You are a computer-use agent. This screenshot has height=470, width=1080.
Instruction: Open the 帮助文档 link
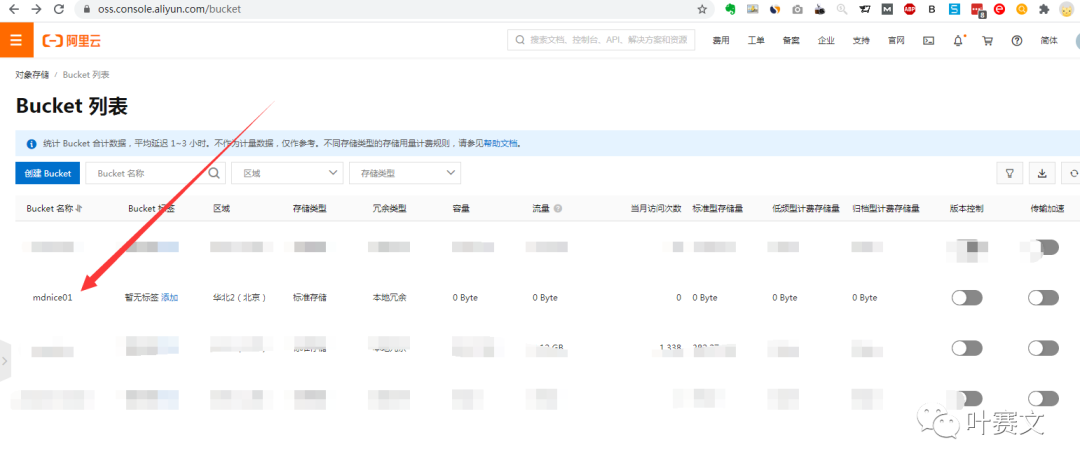tap(501, 144)
